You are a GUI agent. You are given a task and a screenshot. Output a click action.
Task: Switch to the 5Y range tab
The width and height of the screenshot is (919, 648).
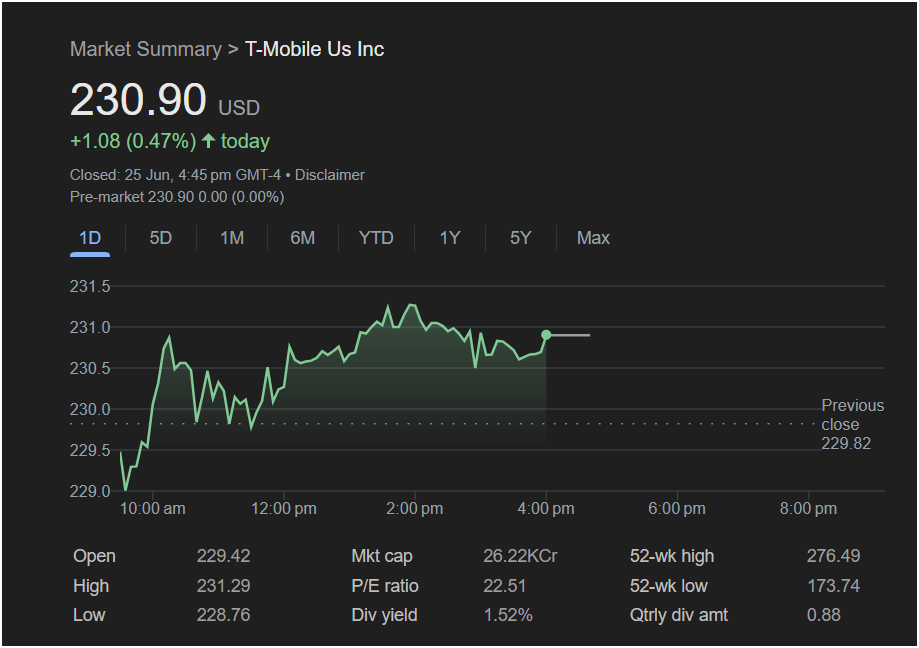520,238
